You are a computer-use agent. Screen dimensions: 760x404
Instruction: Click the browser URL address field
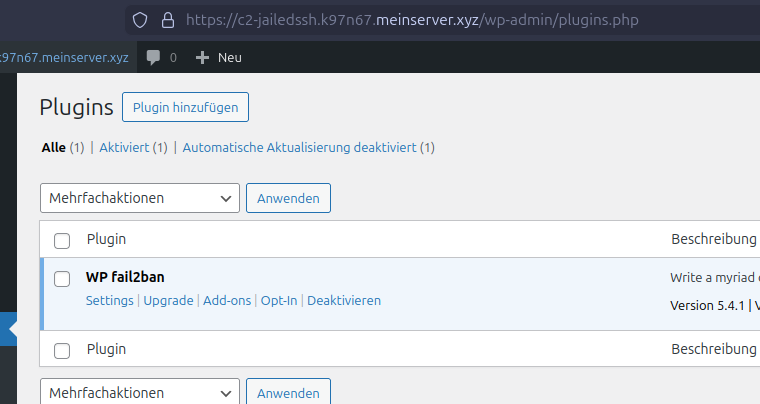[x=450, y=20]
